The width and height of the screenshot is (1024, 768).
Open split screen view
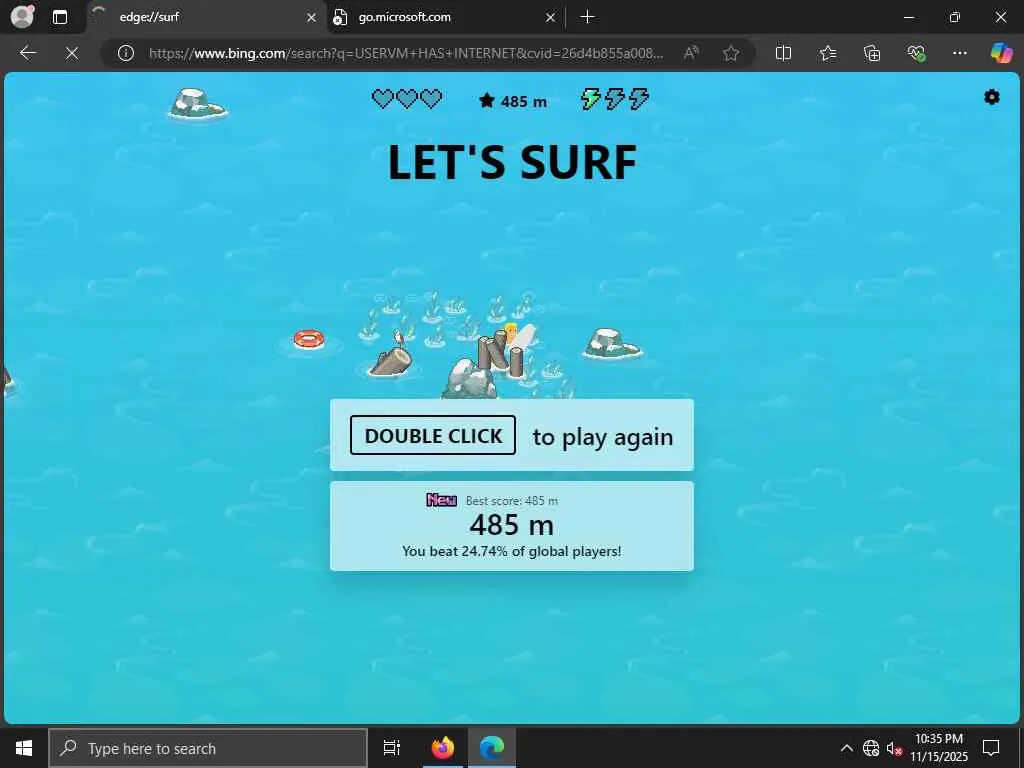[783, 53]
